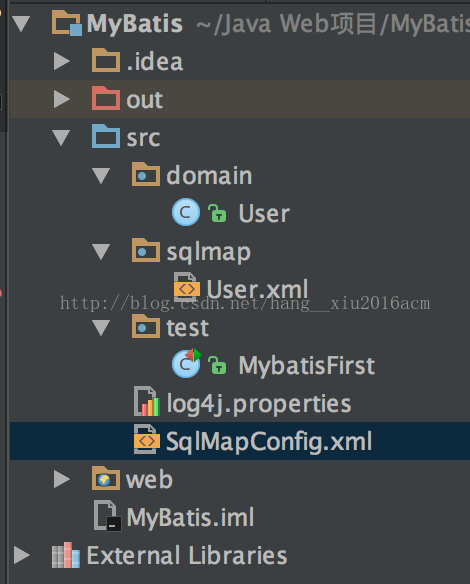Click the red out folder icon
This screenshot has width=470, height=584.
pyautogui.click(x=106, y=98)
